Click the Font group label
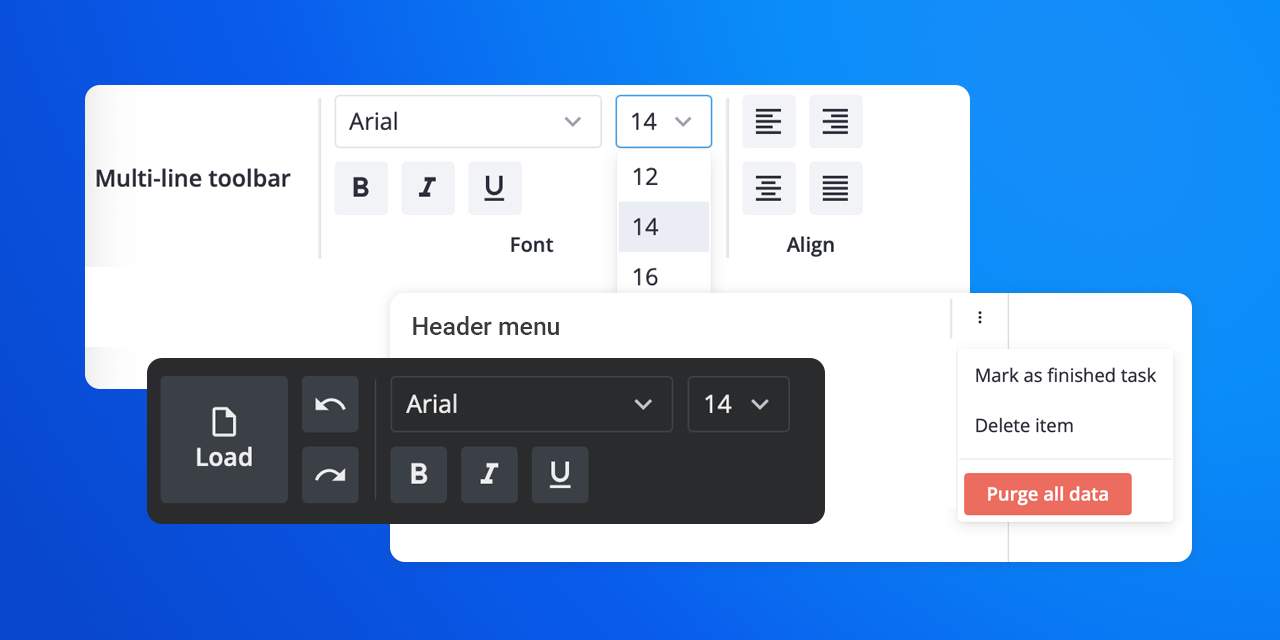This screenshot has height=640, width=1280. (x=531, y=245)
